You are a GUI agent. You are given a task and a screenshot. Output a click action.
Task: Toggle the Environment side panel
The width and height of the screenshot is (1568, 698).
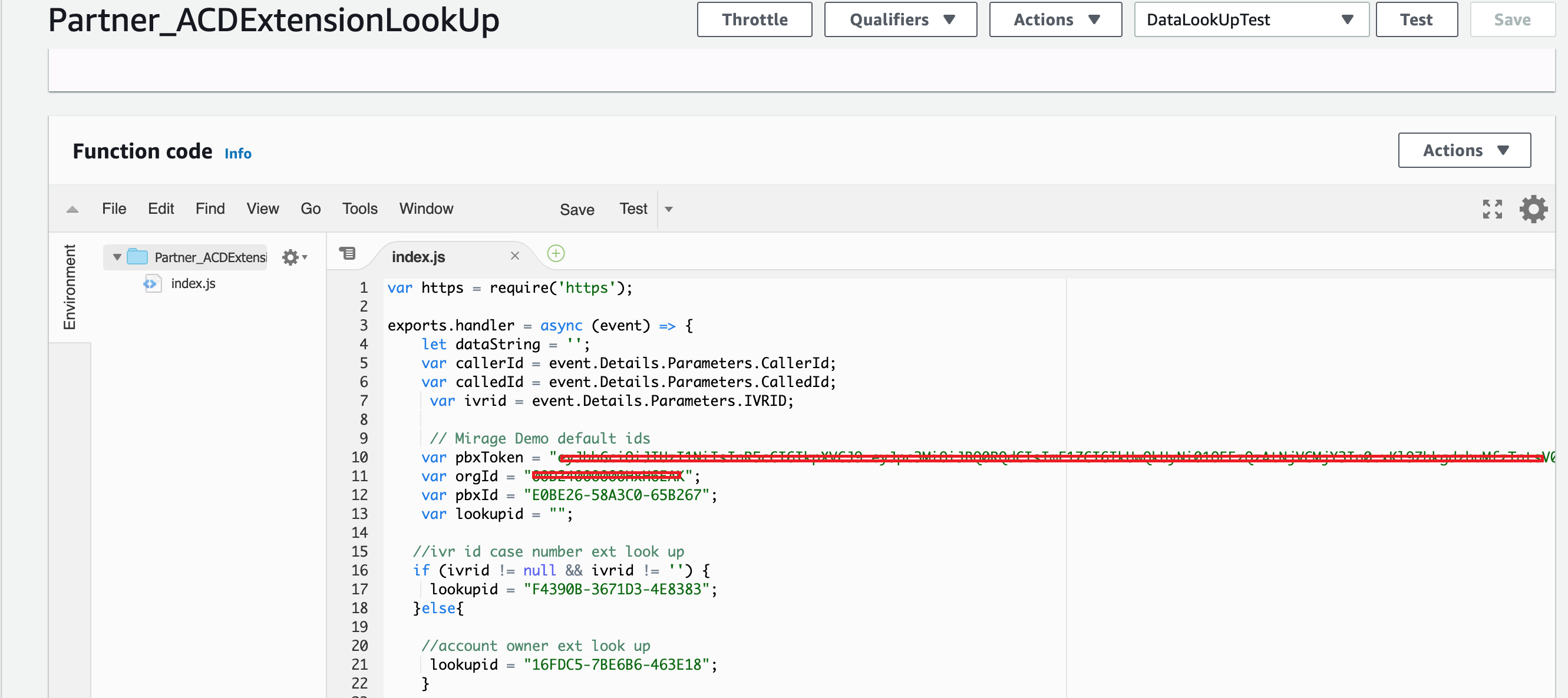point(70,287)
